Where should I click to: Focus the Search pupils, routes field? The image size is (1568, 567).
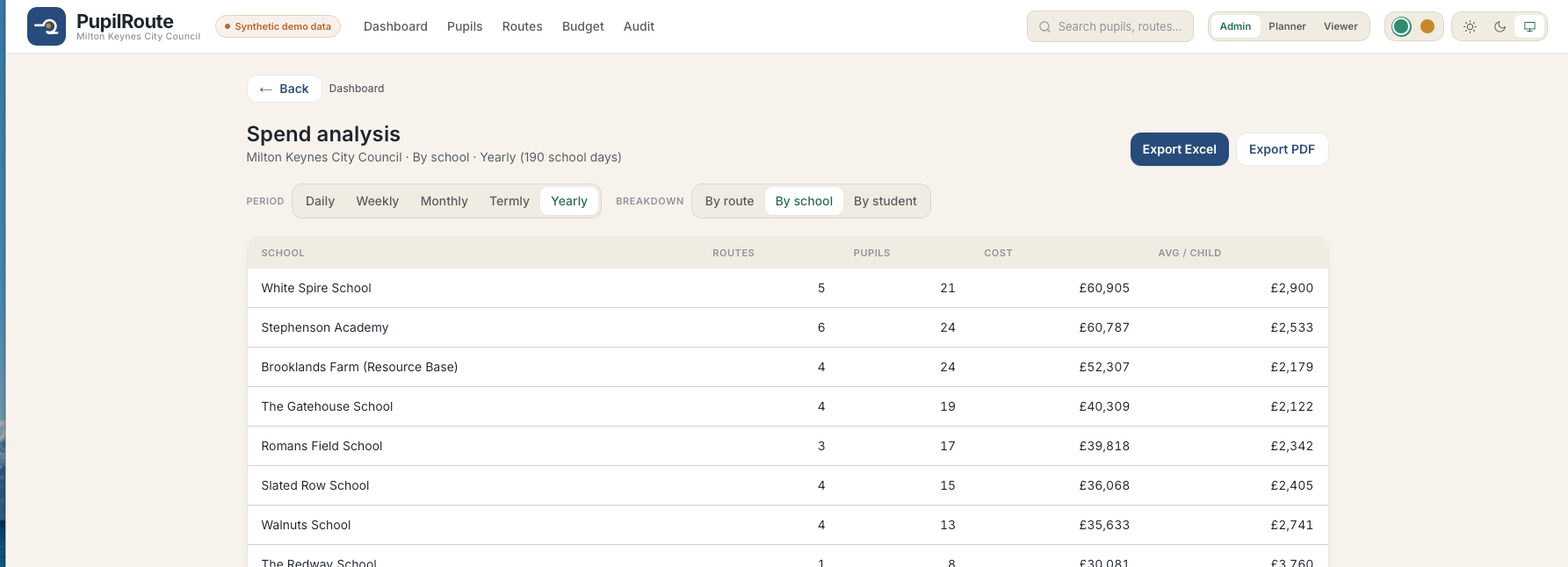point(1110,26)
